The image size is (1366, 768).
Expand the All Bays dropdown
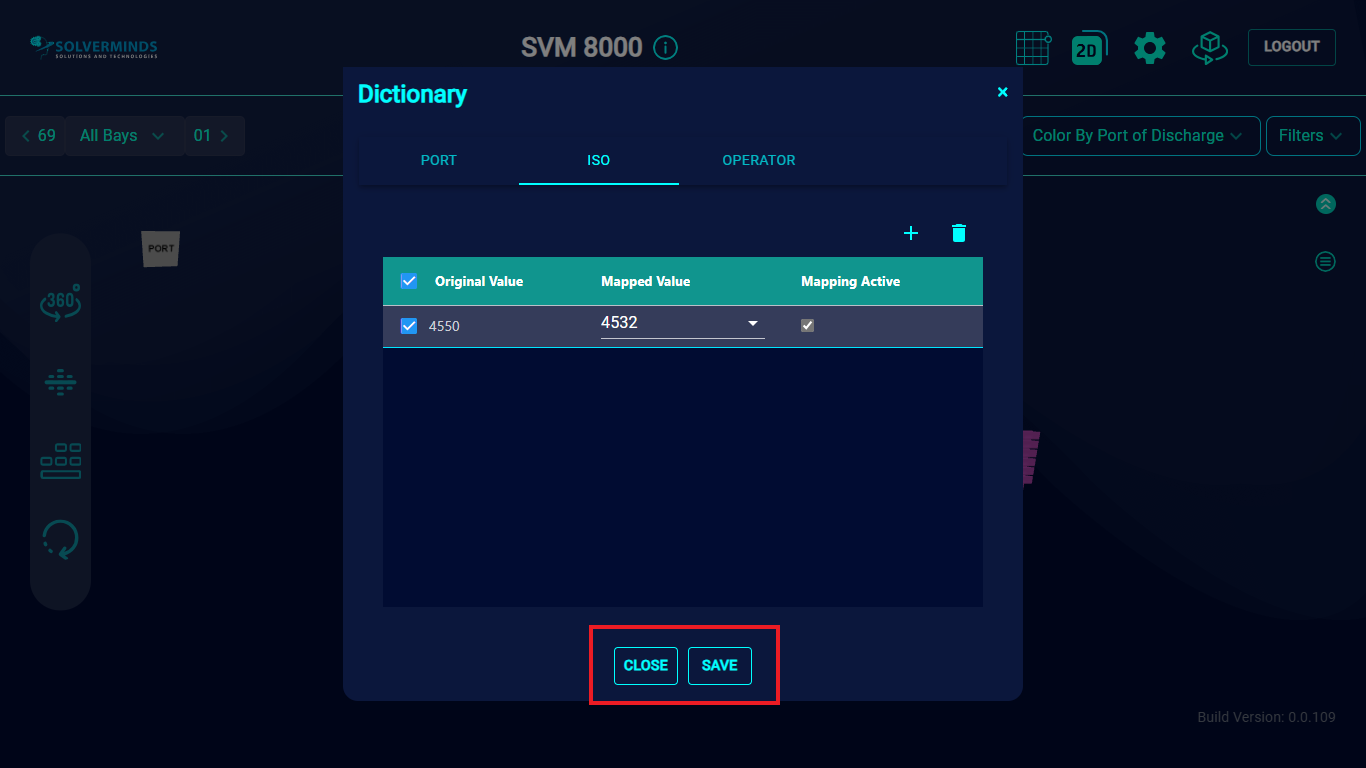(x=123, y=136)
